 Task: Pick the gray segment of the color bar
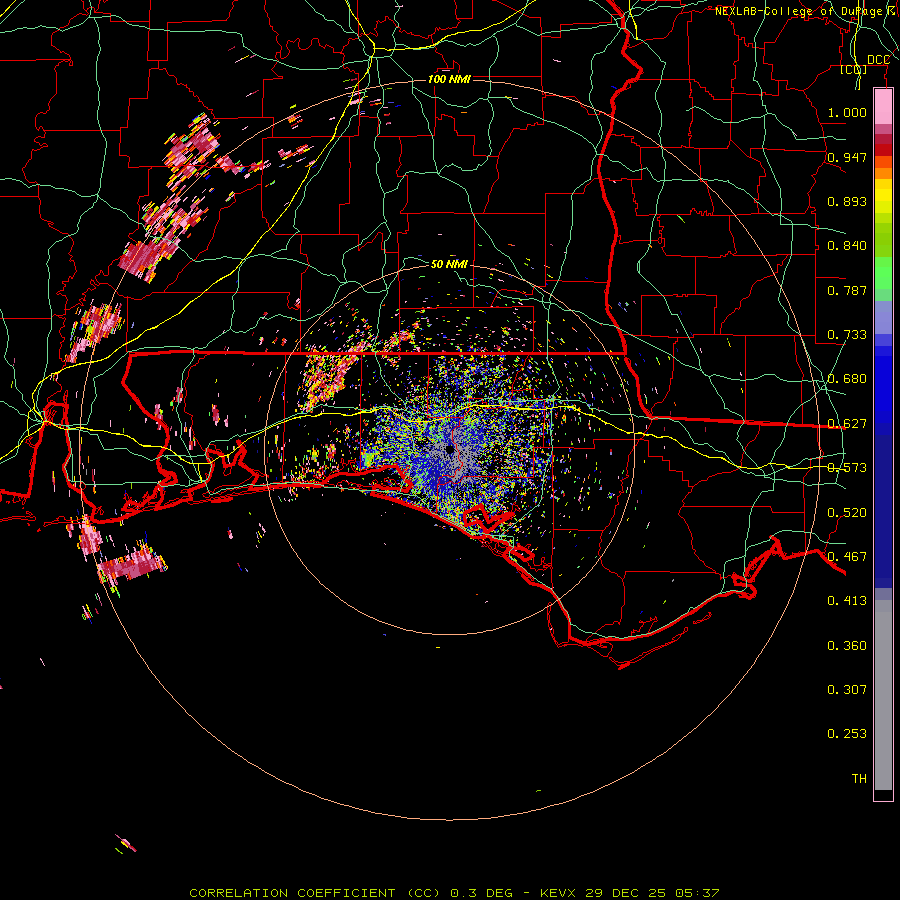(x=883, y=695)
